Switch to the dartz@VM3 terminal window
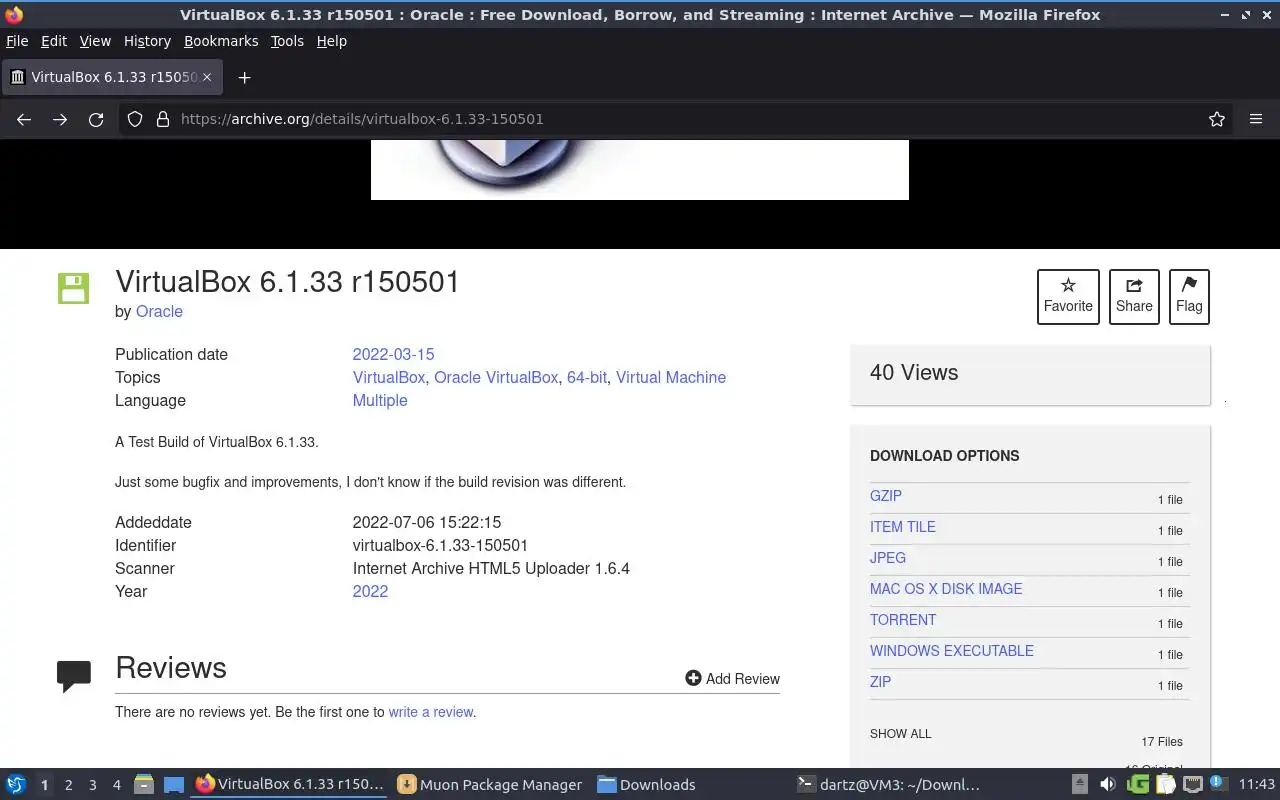This screenshot has width=1280, height=800. coord(888,785)
